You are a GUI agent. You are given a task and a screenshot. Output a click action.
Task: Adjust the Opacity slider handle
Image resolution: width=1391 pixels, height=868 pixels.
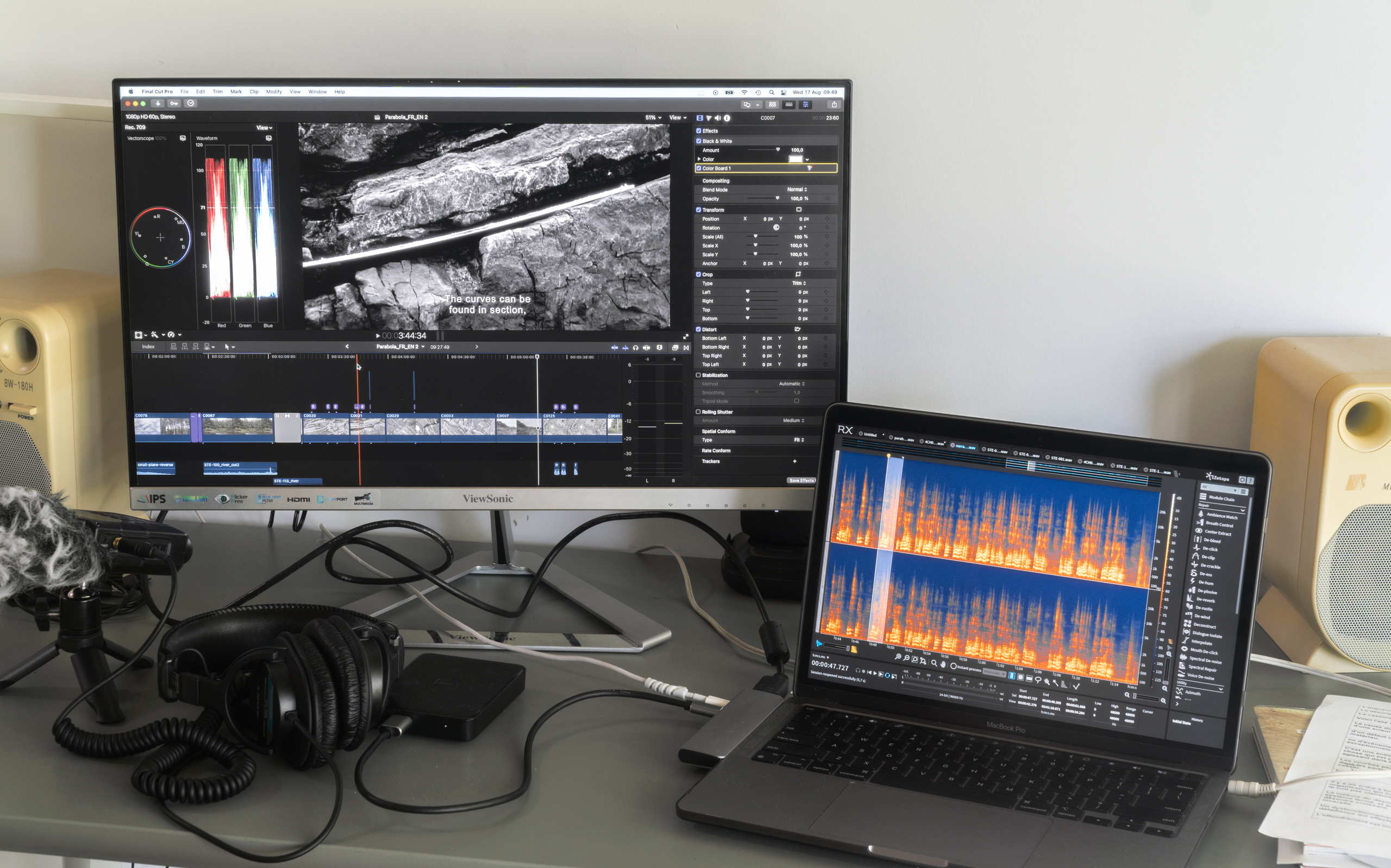click(778, 198)
